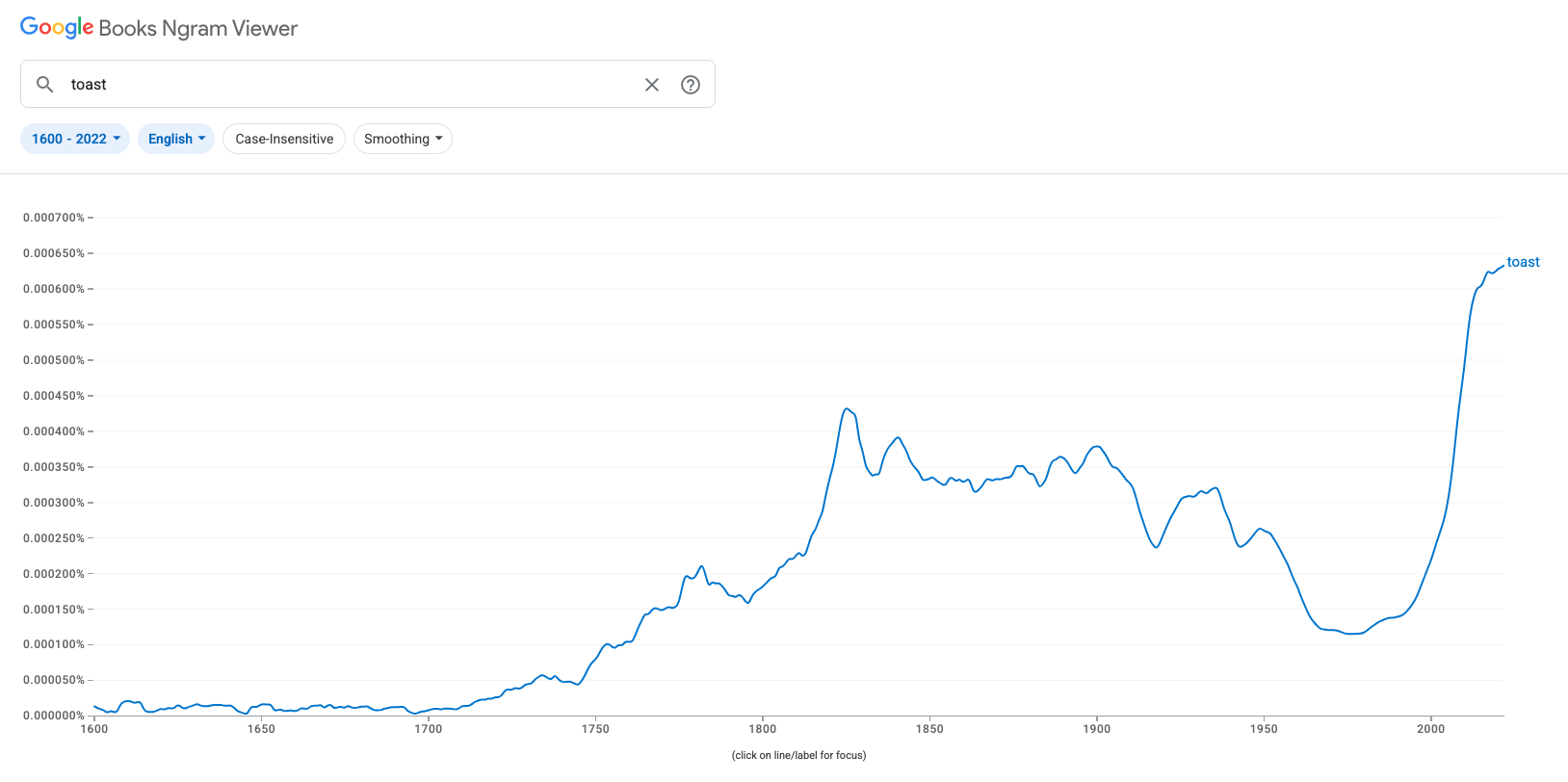Click the 1600 tick on the x-axis

click(94, 729)
